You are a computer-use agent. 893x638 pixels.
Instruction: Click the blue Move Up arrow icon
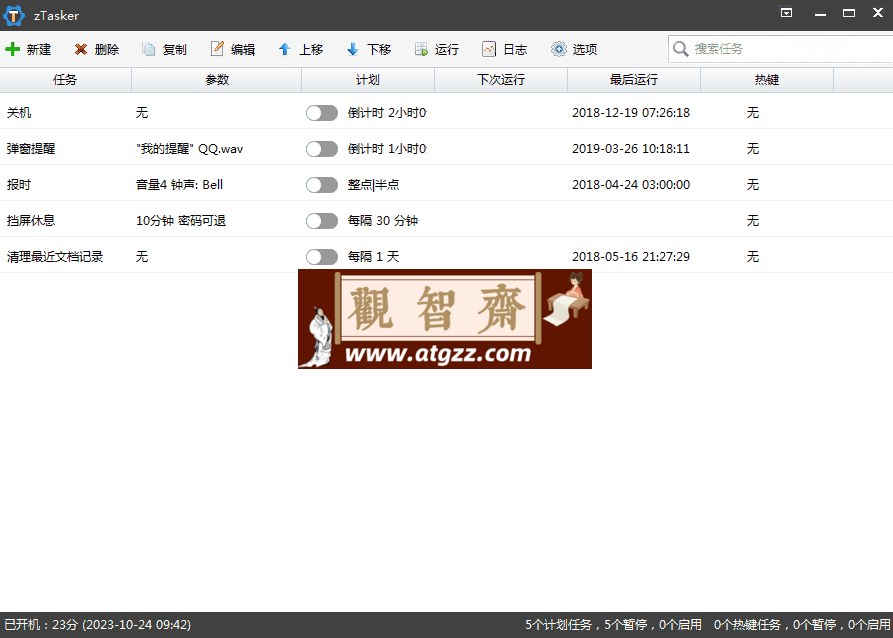pos(285,50)
